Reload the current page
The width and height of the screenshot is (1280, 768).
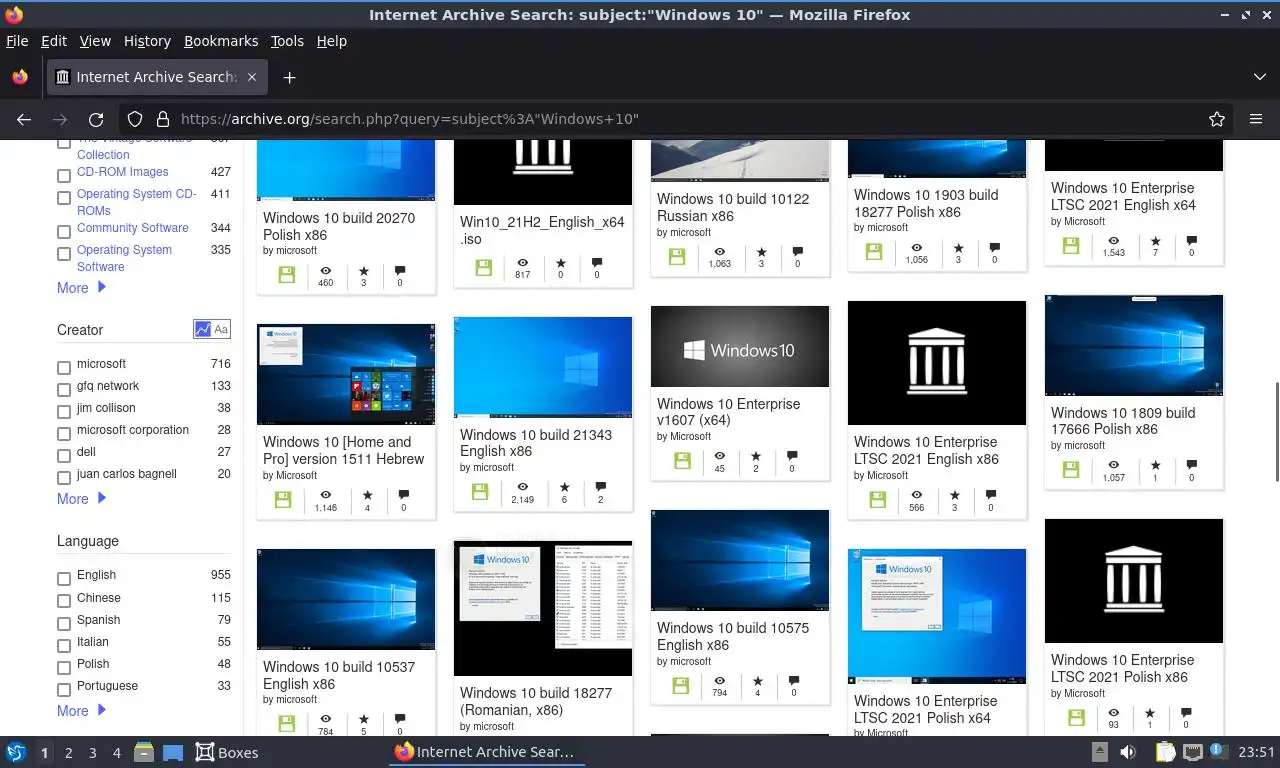[x=96, y=119]
